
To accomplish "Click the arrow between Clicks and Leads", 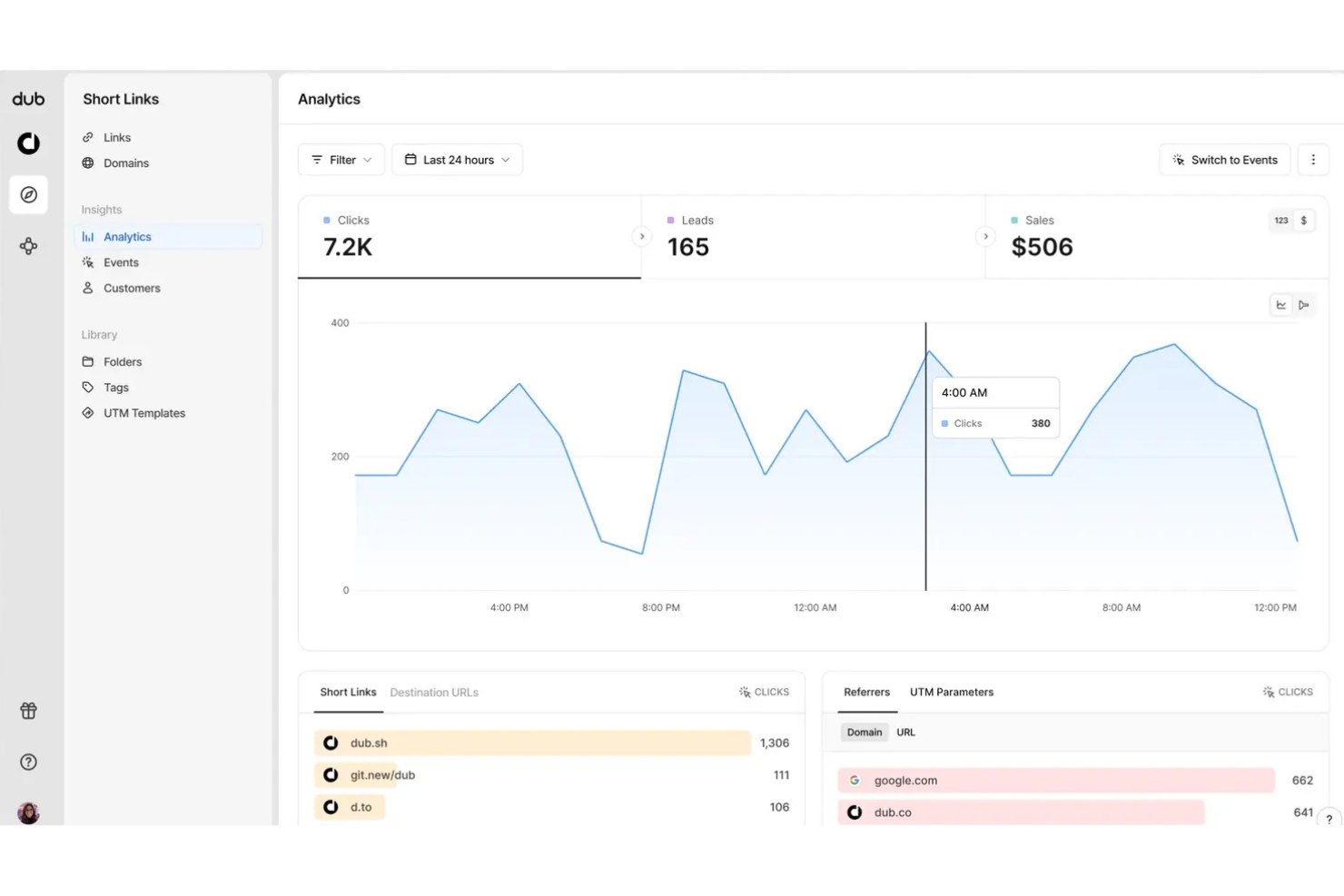I will point(642,237).
